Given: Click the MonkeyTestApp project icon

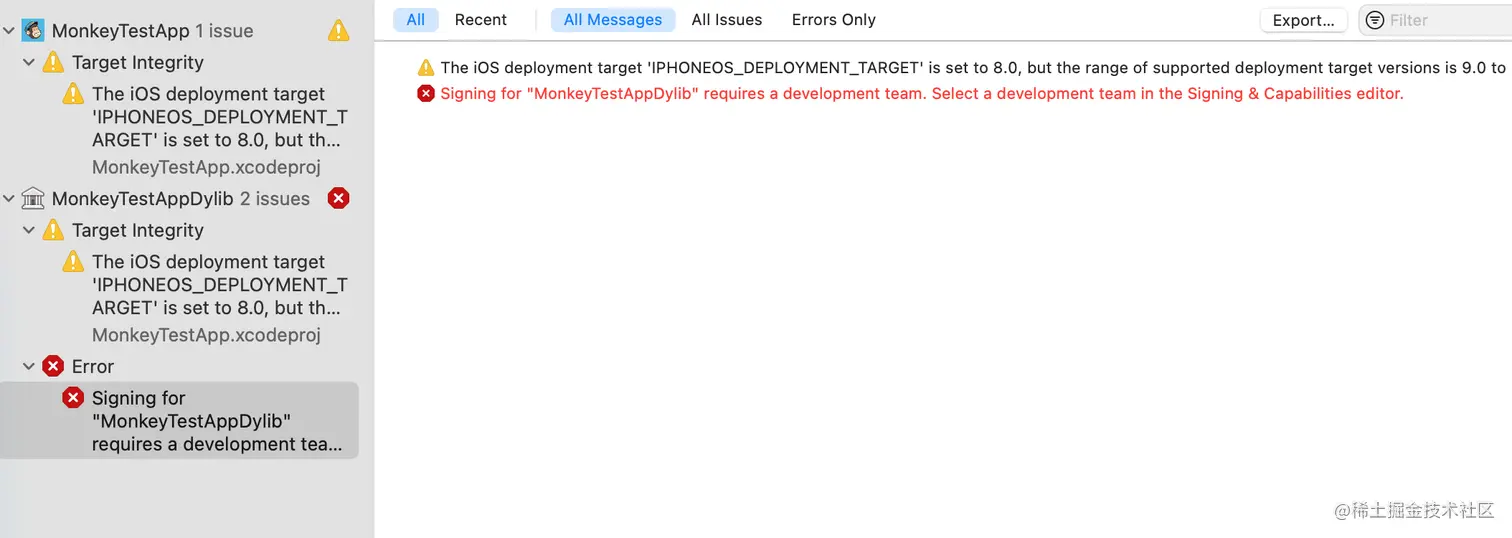Looking at the screenshot, I should pos(33,30).
